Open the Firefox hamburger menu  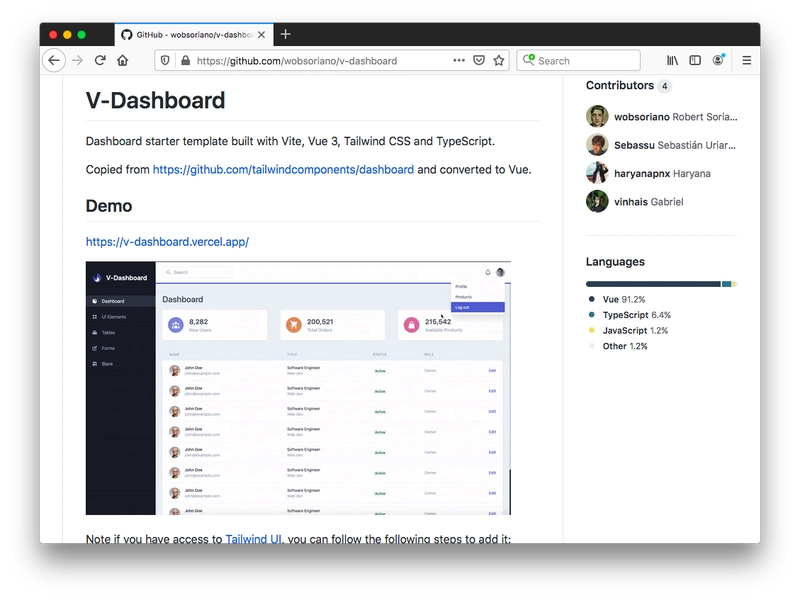pos(746,61)
